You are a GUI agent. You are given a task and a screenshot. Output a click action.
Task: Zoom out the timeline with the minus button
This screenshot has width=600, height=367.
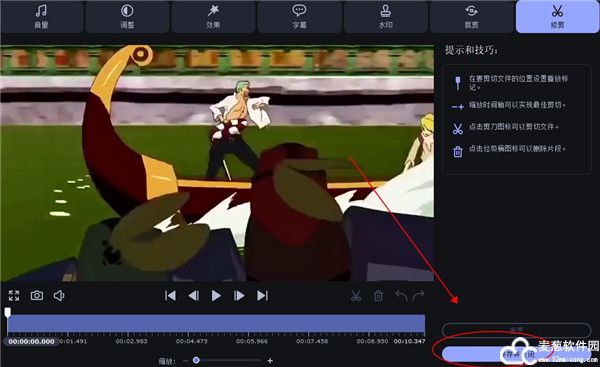click(186, 360)
